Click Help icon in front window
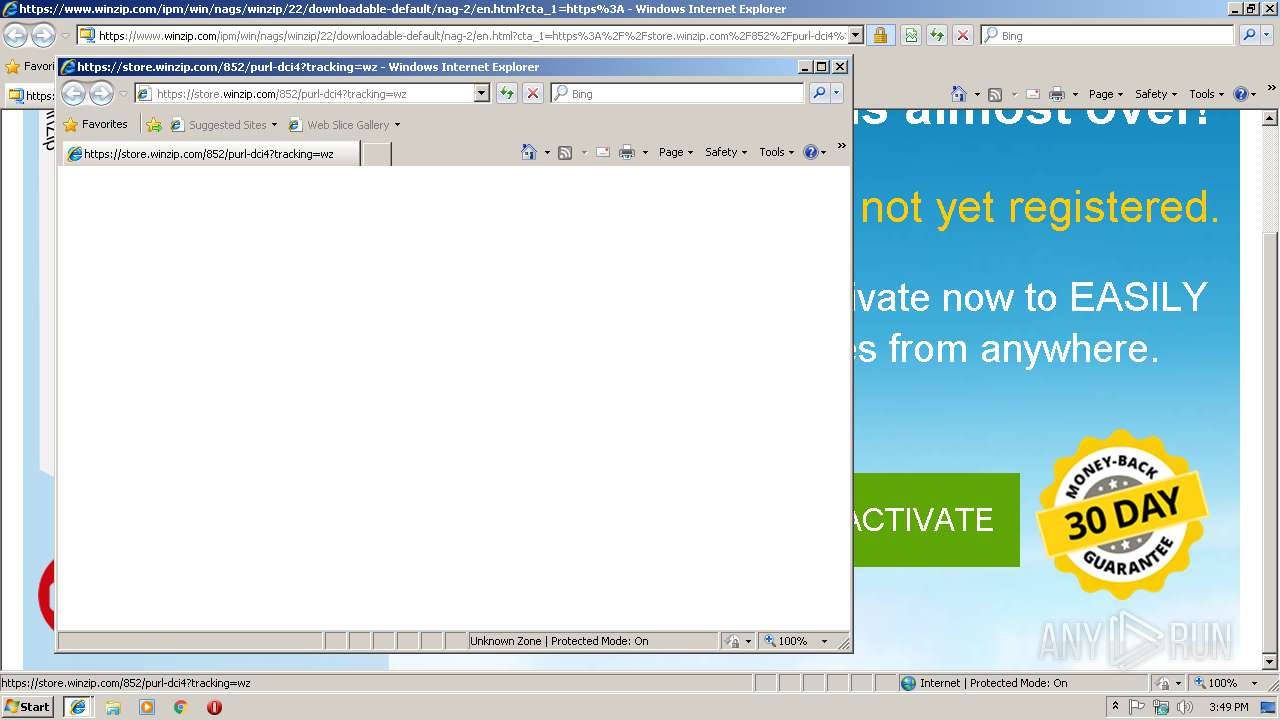 click(810, 152)
